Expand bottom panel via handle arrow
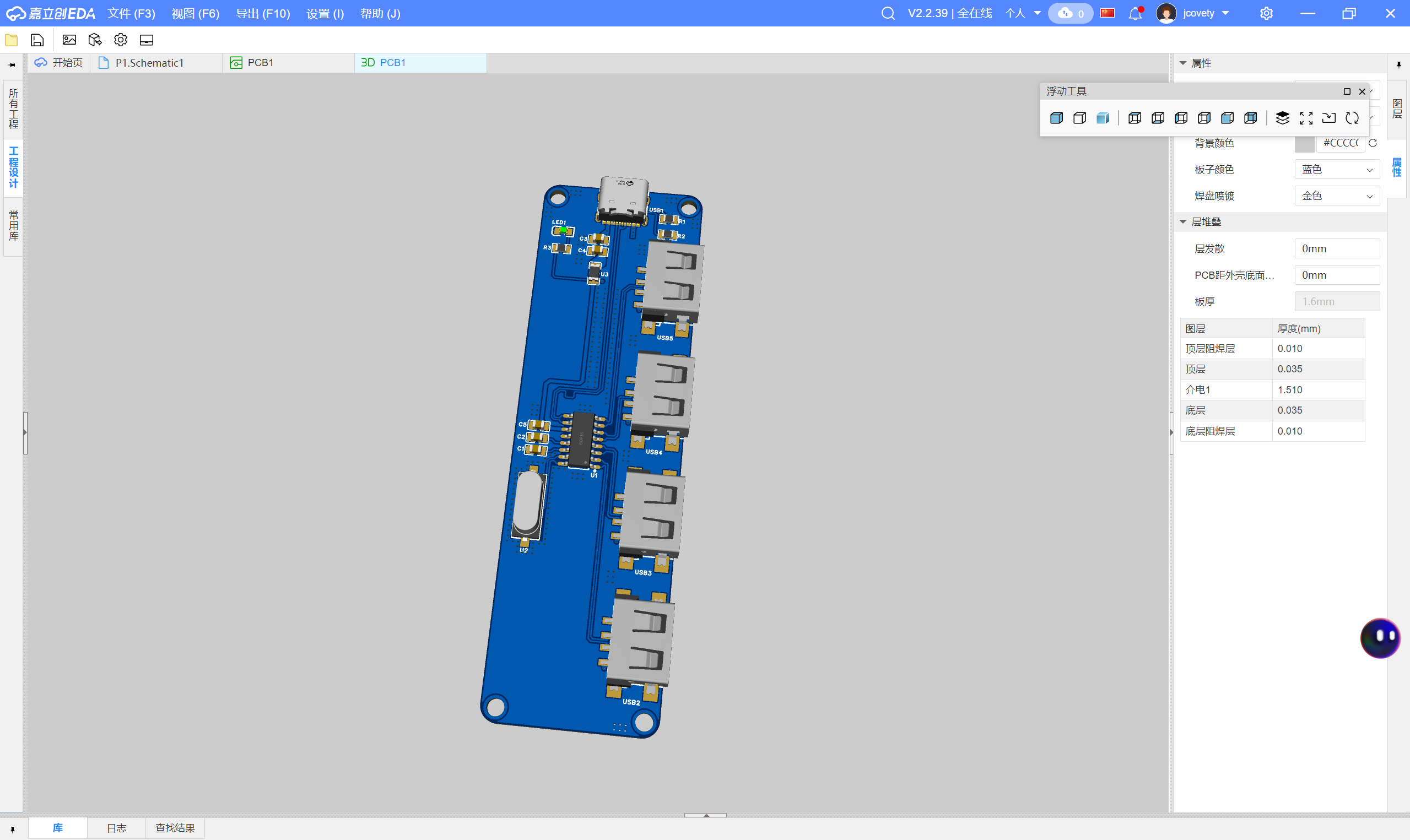The height and width of the screenshot is (840, 1410). pos(705,815)
